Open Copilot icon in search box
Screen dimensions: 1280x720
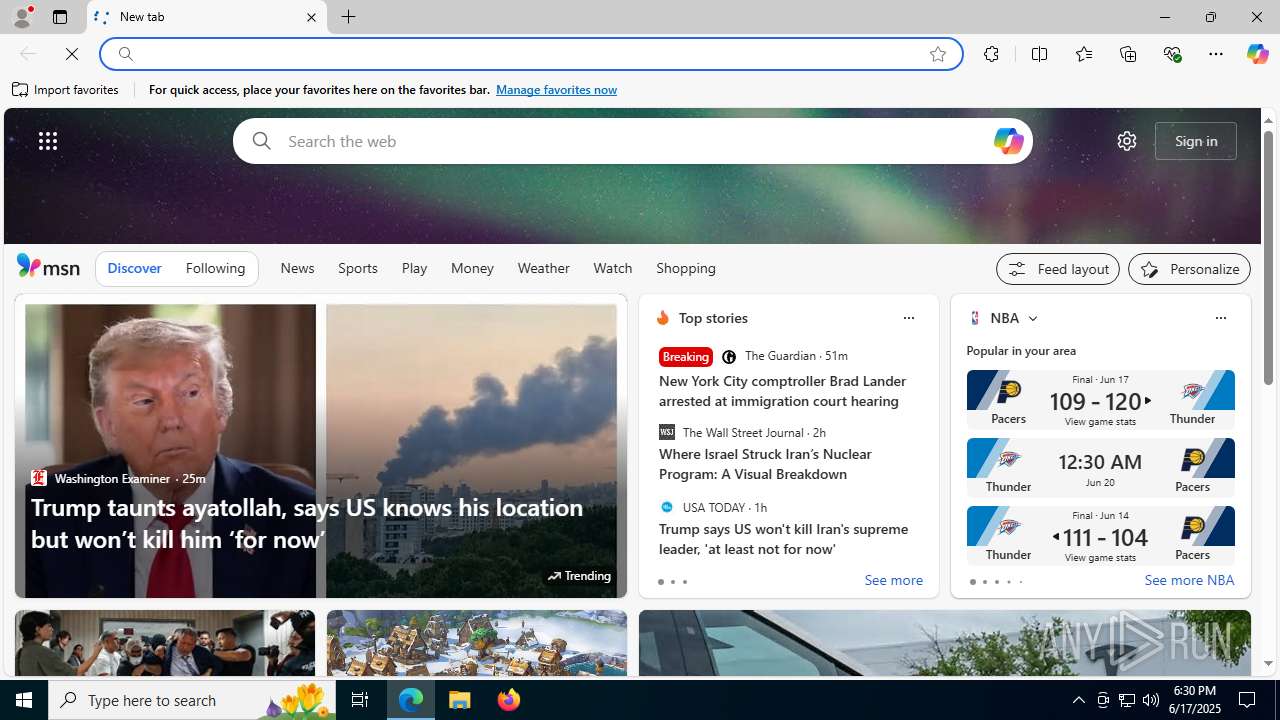point(1008,141)
